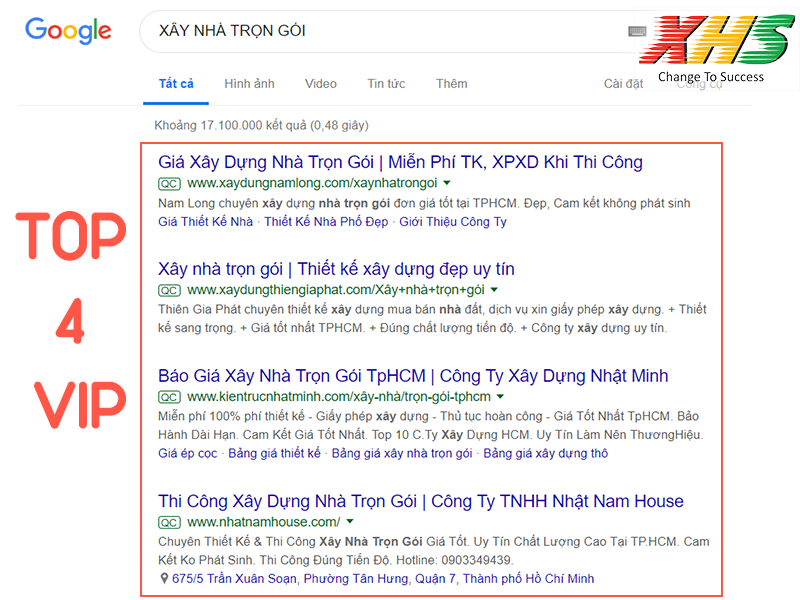Click the Thiết Kế Nhà Phố Đẹp sitelink

326,222
